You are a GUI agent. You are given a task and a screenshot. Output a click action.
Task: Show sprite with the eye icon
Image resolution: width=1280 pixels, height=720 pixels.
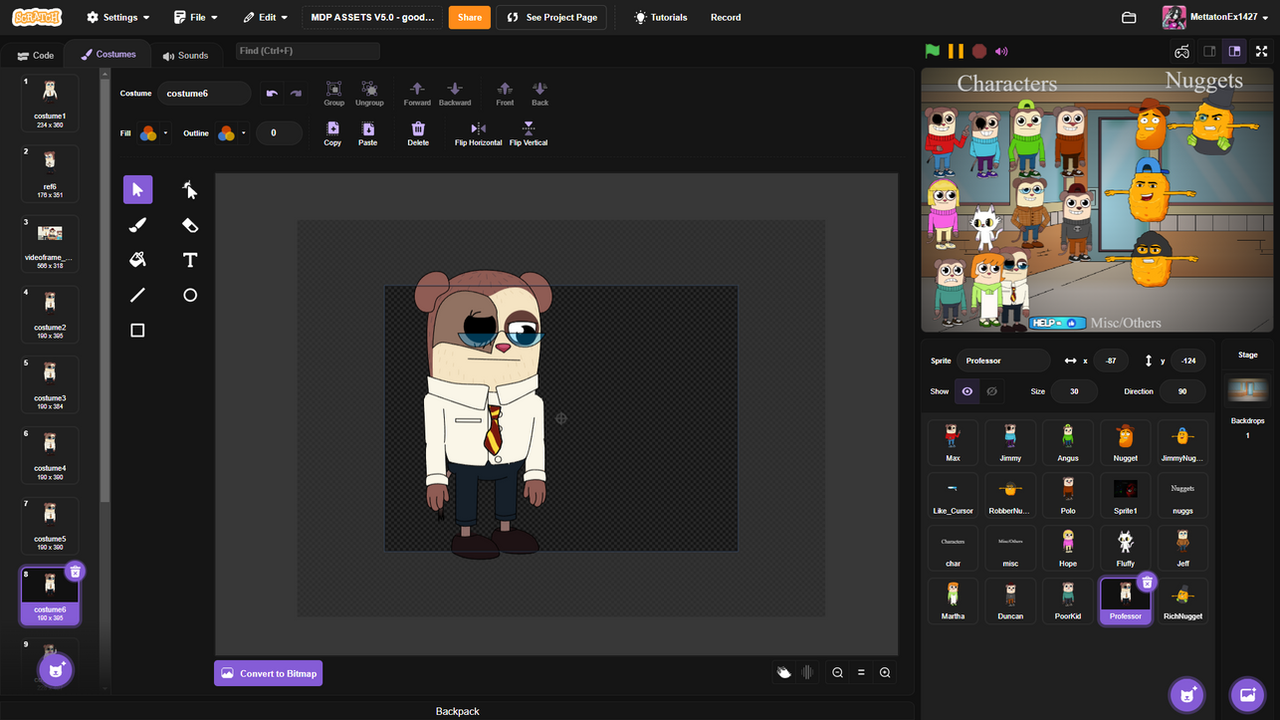pyautogui.click(x=967, y=391)
